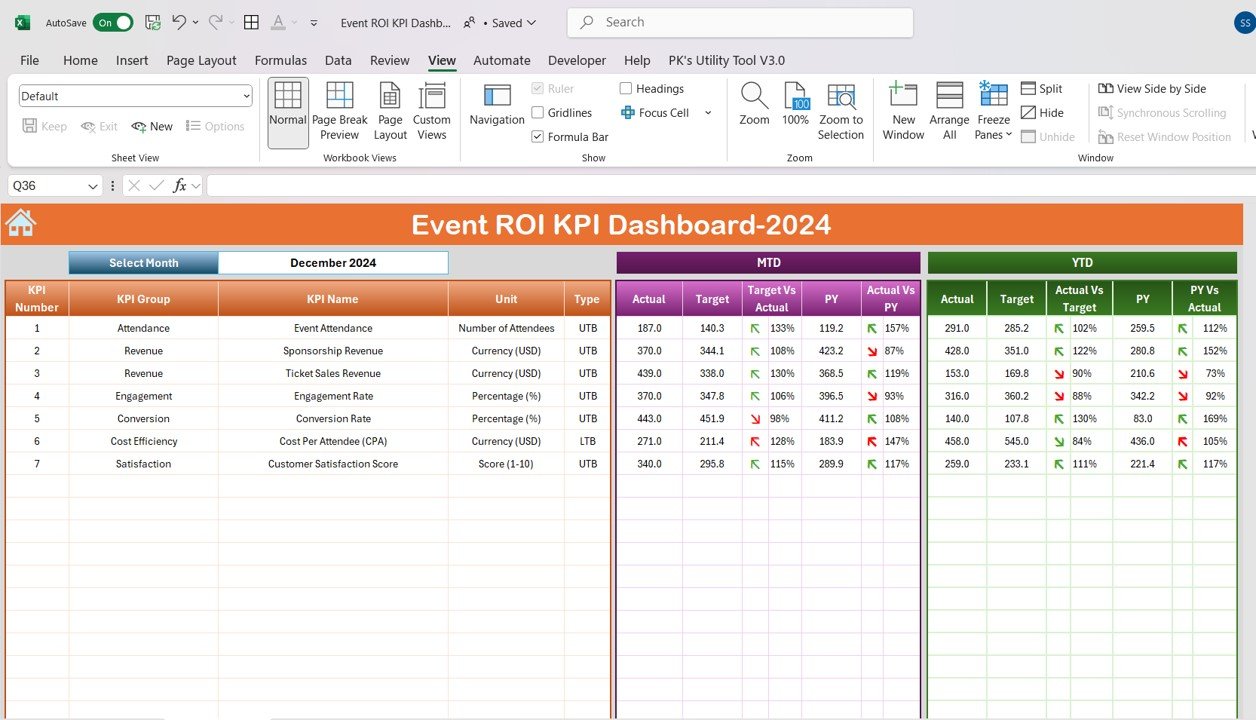
Task: Switch to the Insert tab
Action: pos(132,60)
